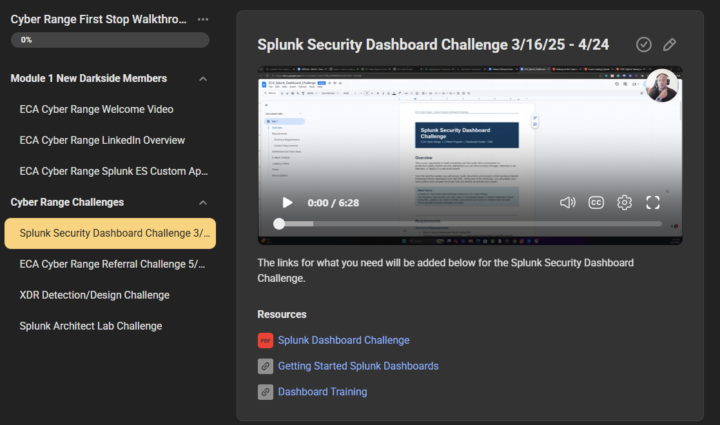
Task: Open the Splunk Dashboard Challenge PDF link
Action: [x=343, y=340]
